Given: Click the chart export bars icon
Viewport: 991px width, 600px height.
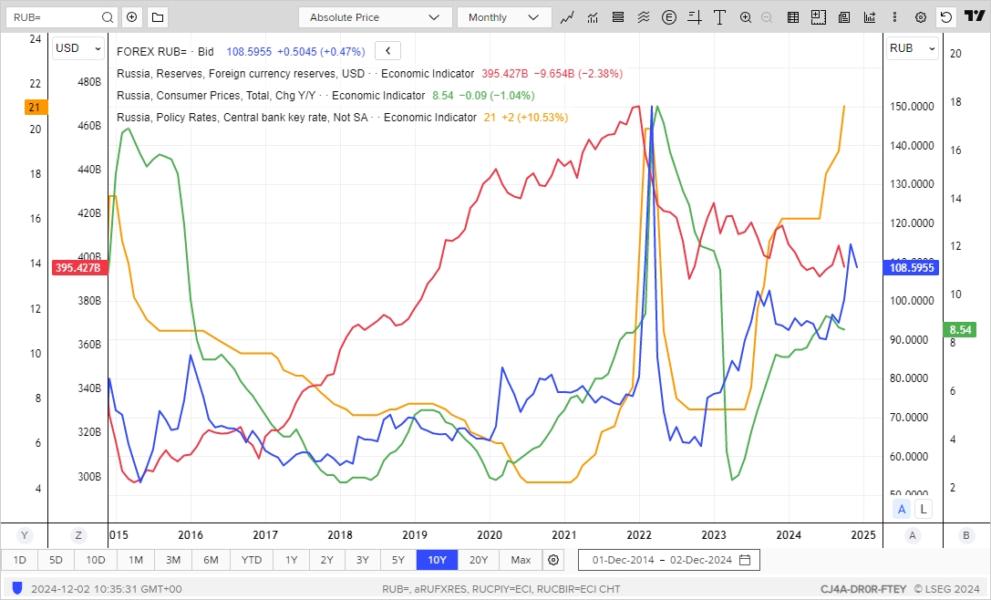Looking at the screenshot, I should tap(870, 17).
